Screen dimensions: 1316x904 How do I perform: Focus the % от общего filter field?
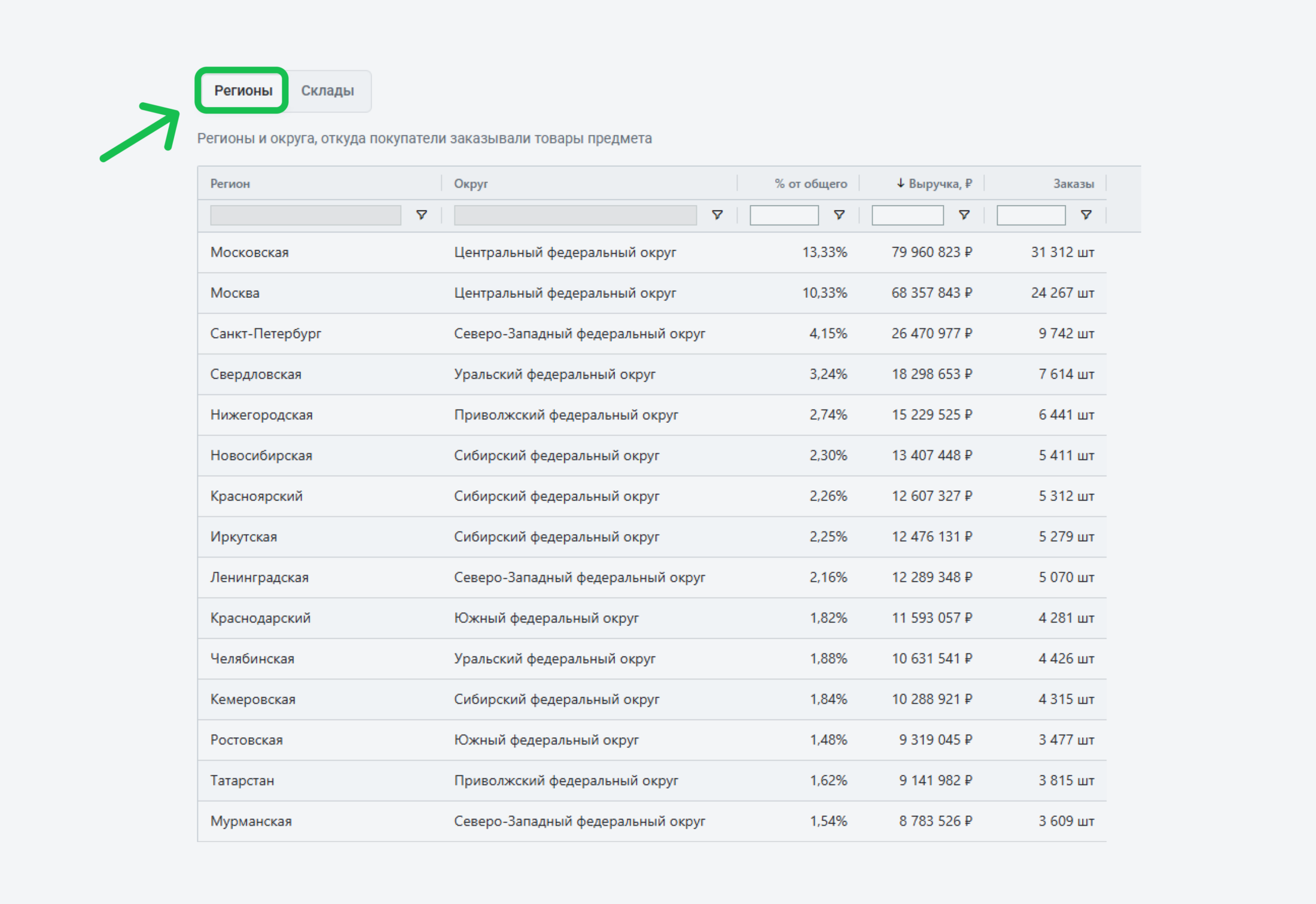click(x=784, y=215)
